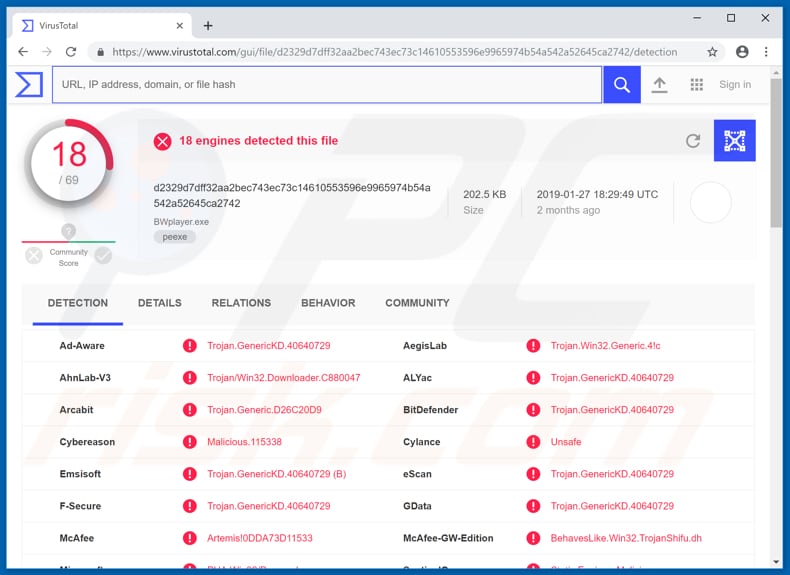Click the reanalyze refresh icon
Image resolution: width=790 pixels, height=575 pixels.
(x=693, y=141)
